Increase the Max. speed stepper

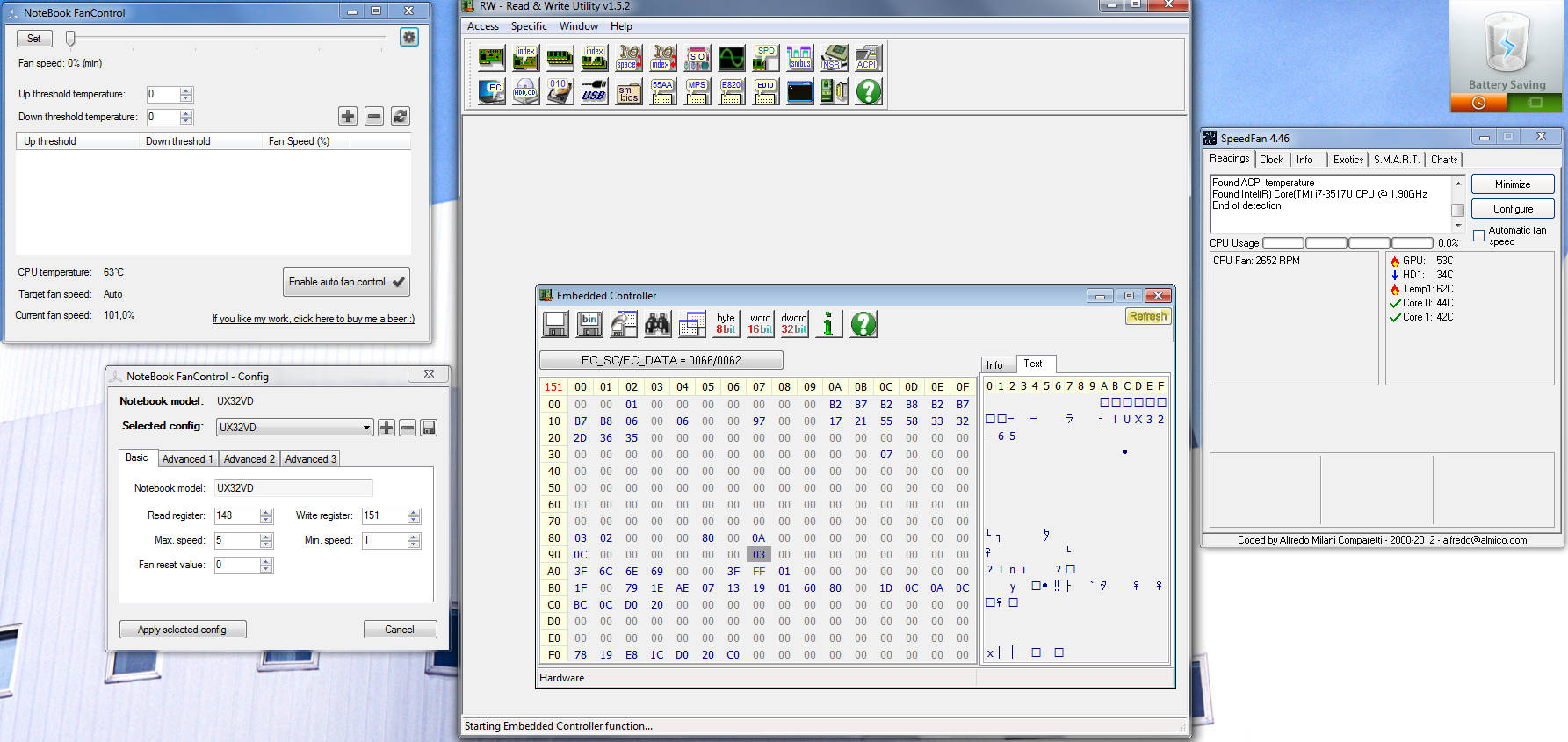267,537
